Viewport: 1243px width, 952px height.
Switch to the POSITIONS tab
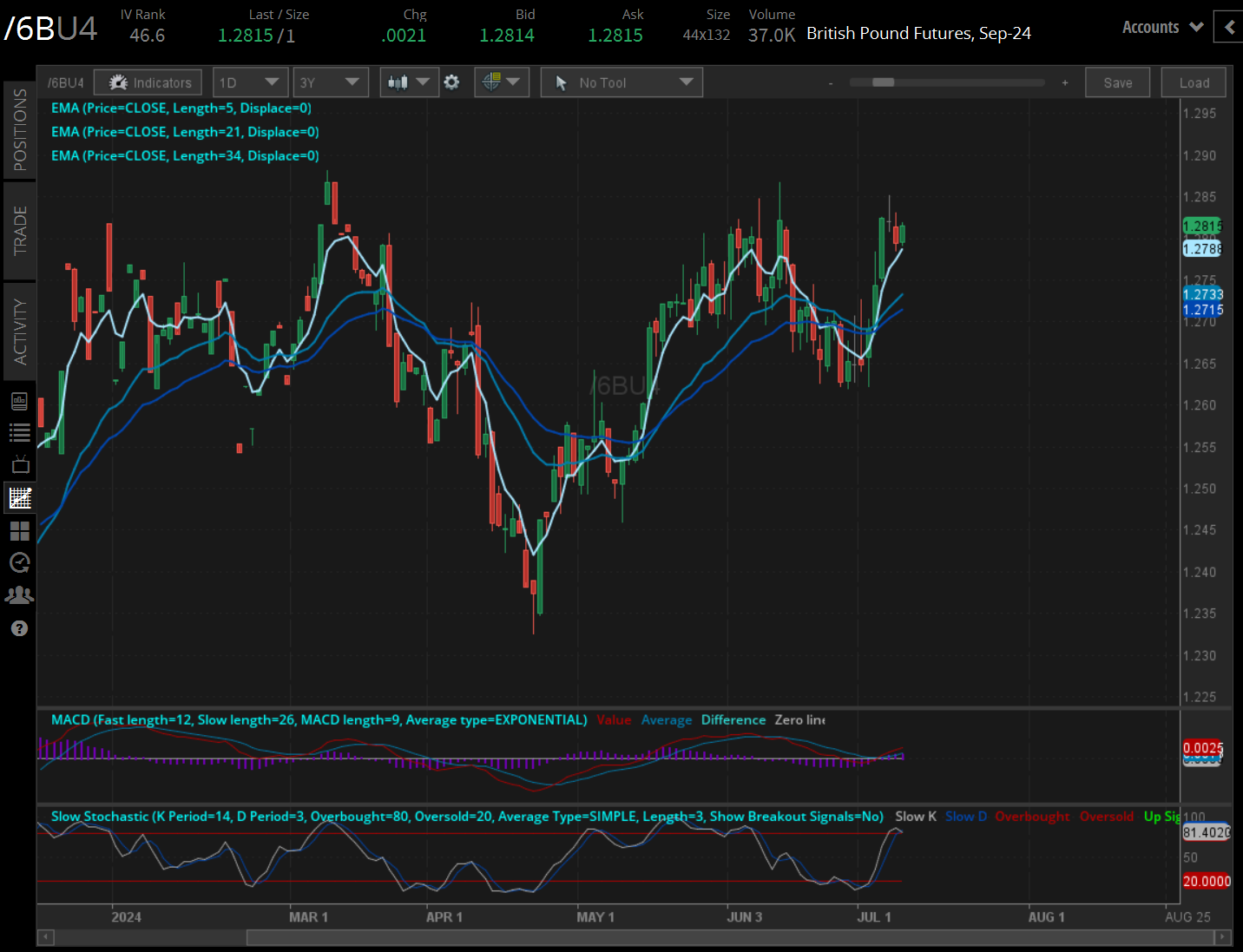coord(19,129)
